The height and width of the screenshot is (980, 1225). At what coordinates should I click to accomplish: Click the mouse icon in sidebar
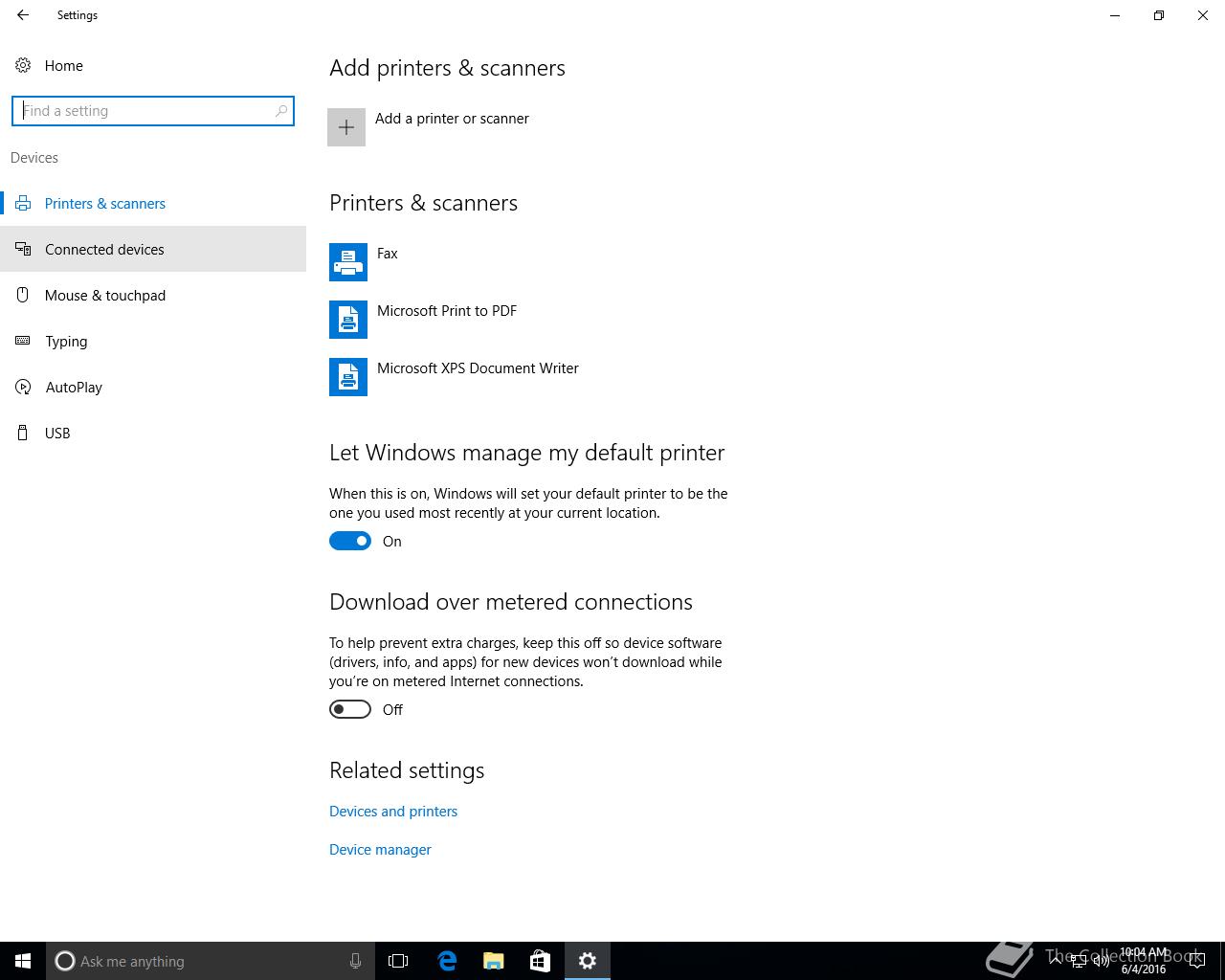pyautogui.click(x=23, y=295)
